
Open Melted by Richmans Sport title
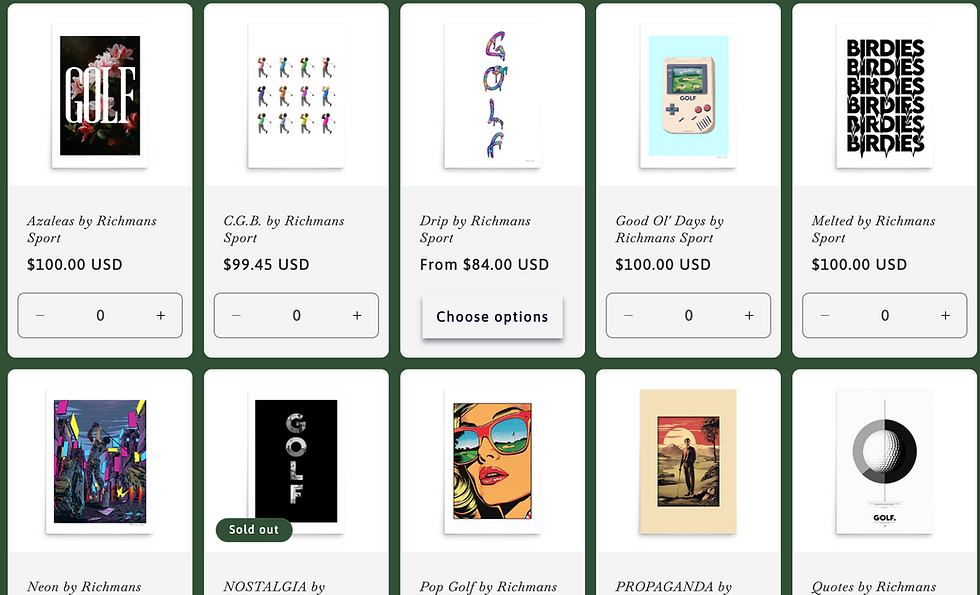[x=873, y=229]
